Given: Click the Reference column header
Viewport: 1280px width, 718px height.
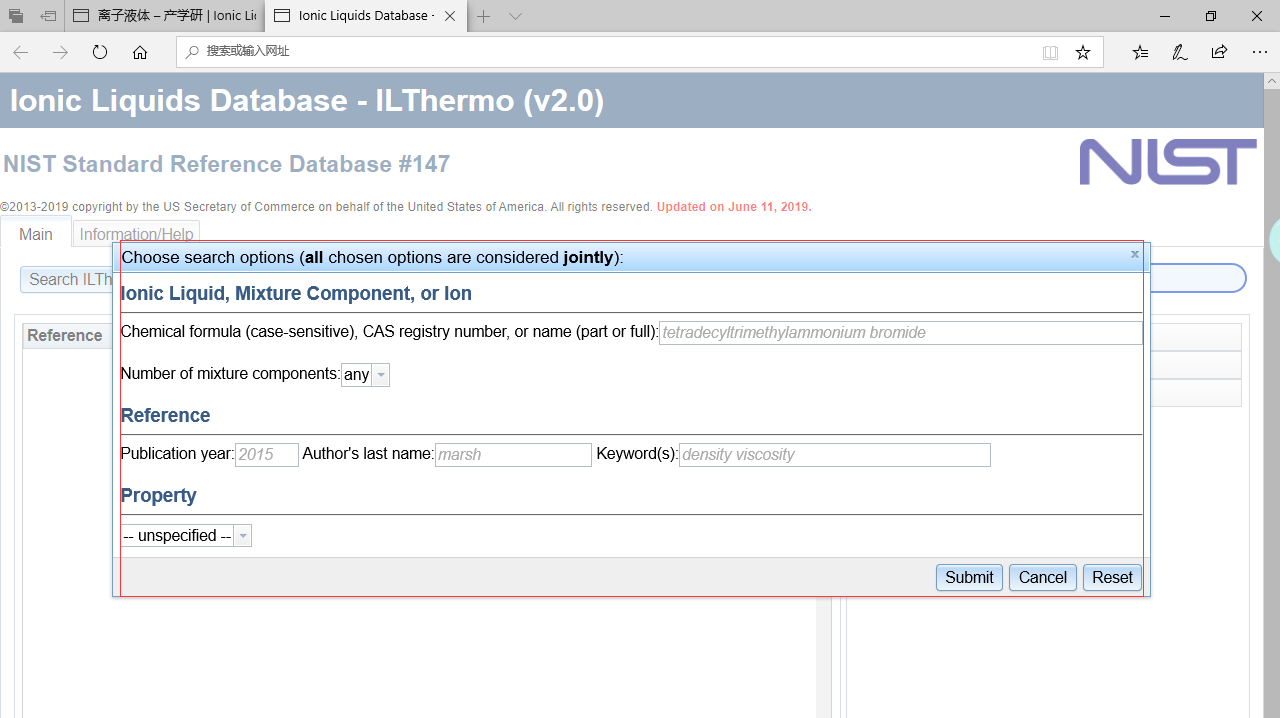Looking at the screenshot, I should [65, 335].
